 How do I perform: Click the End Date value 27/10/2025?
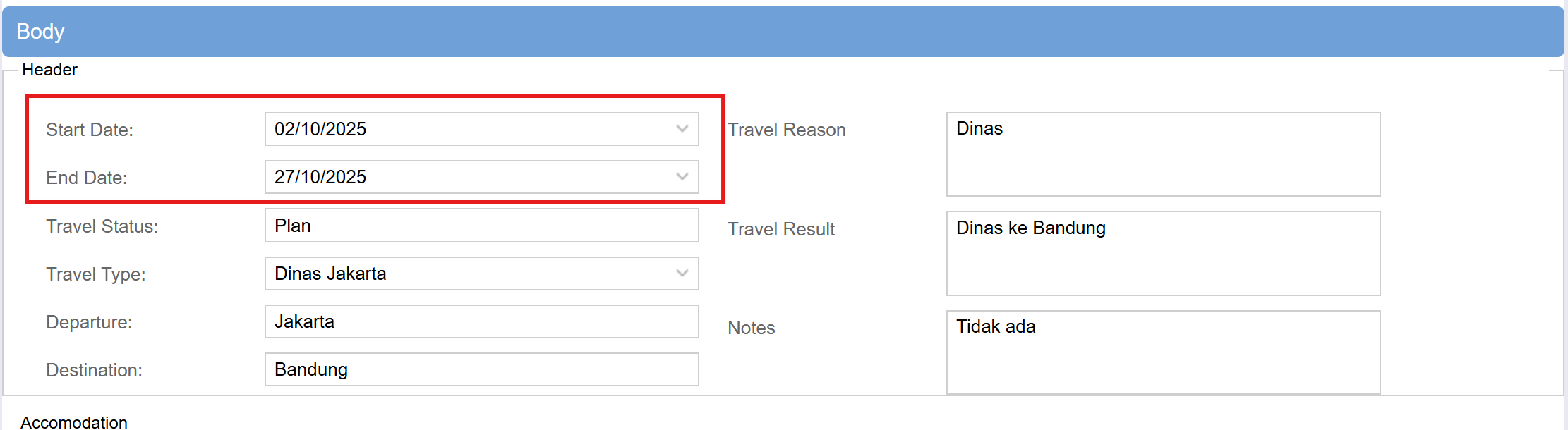coord(320,177)
